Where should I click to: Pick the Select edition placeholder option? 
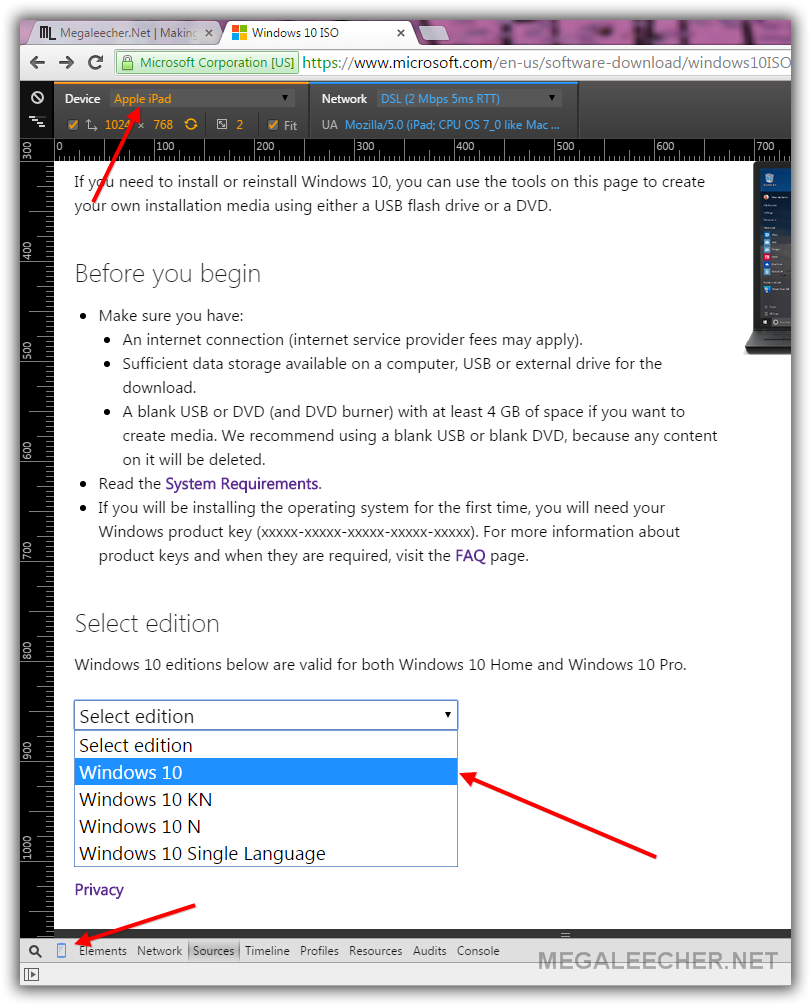[x=266, y=746]
